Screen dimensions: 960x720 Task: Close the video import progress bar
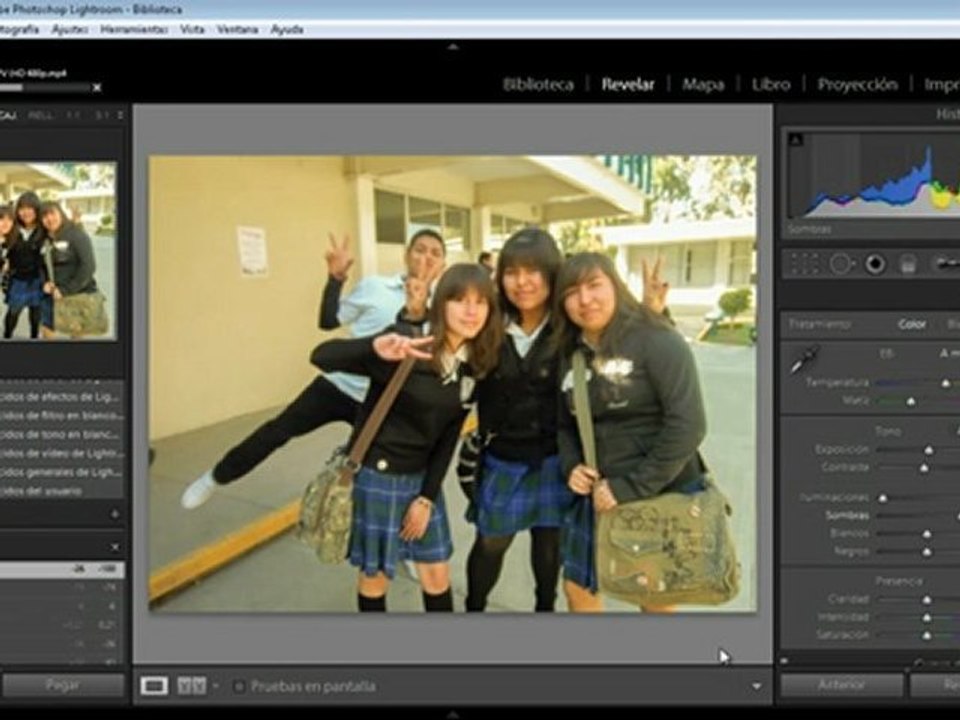[x=97, y=88]
